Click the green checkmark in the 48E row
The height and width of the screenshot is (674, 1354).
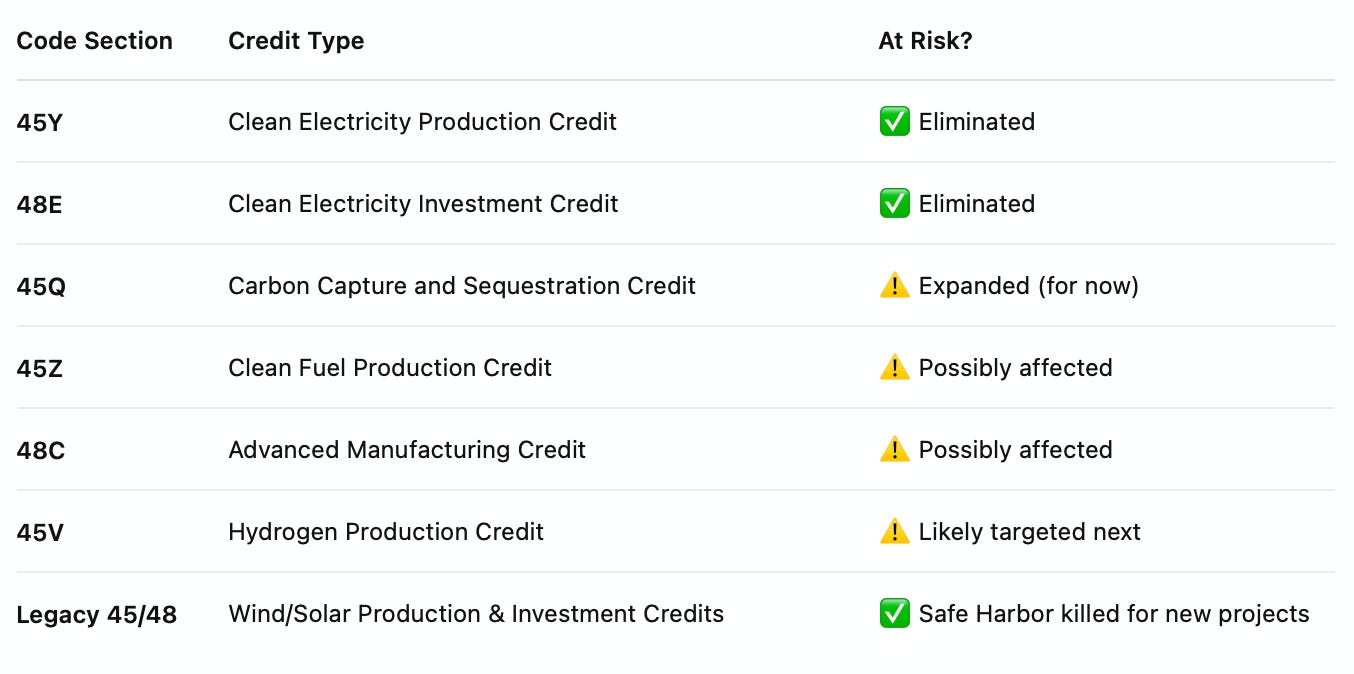coord(894,204)
